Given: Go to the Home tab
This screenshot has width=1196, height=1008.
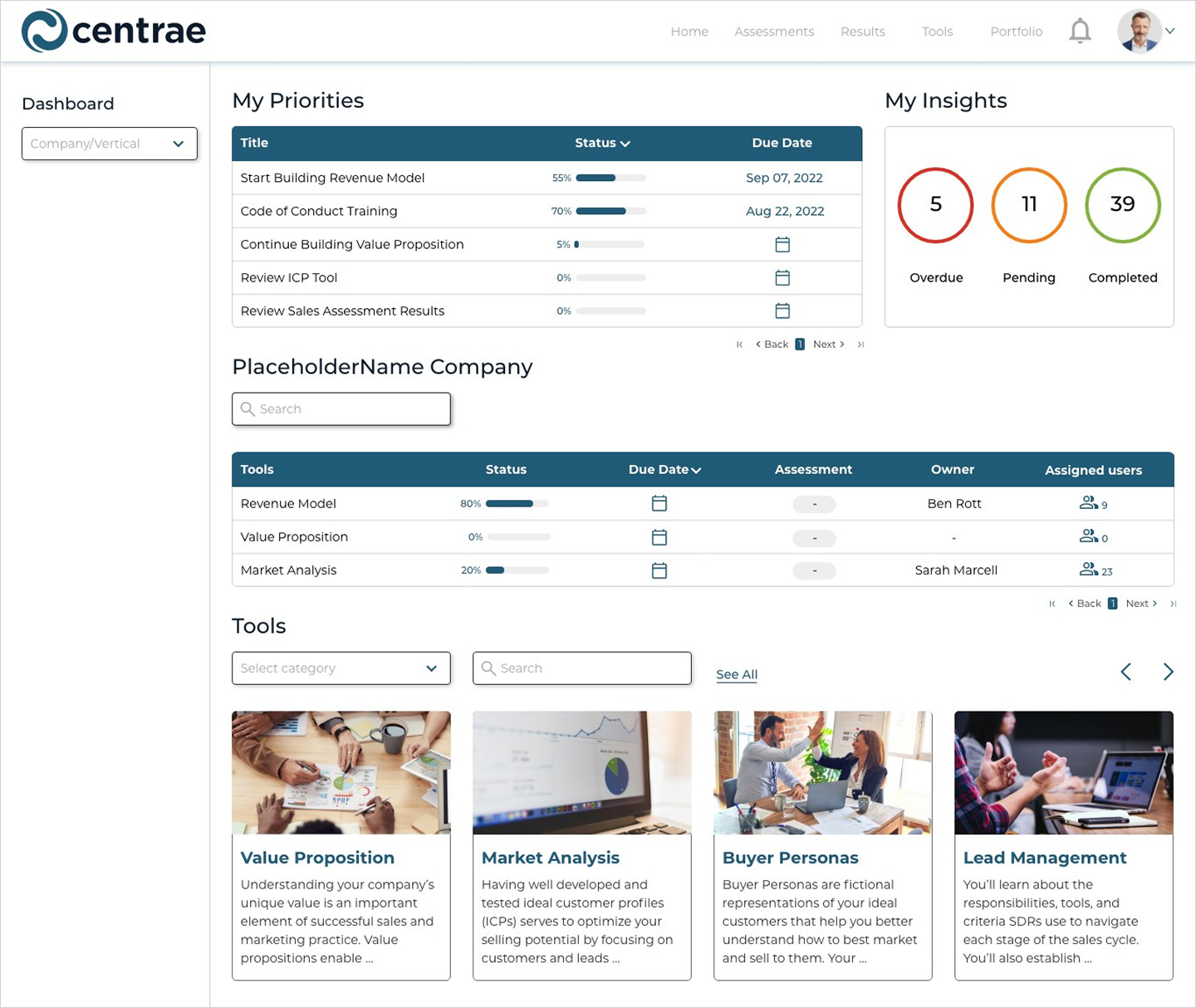Looking at the screenshot, I should [689, 32].
